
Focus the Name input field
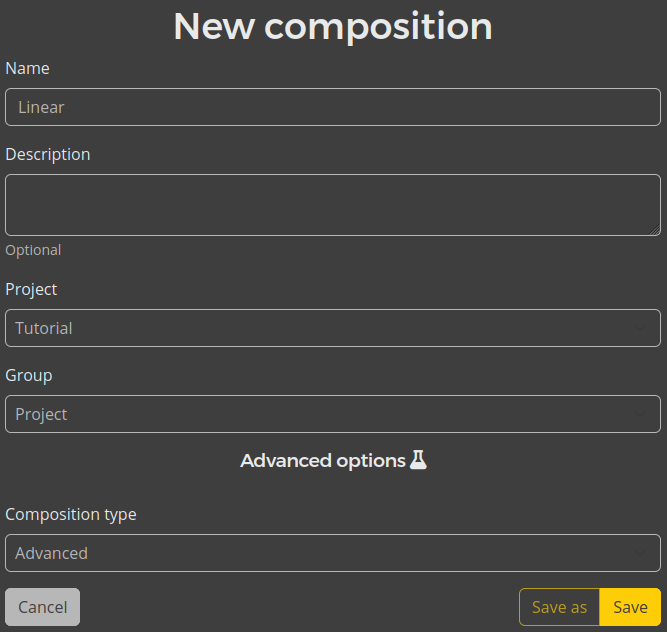[332, 107]
